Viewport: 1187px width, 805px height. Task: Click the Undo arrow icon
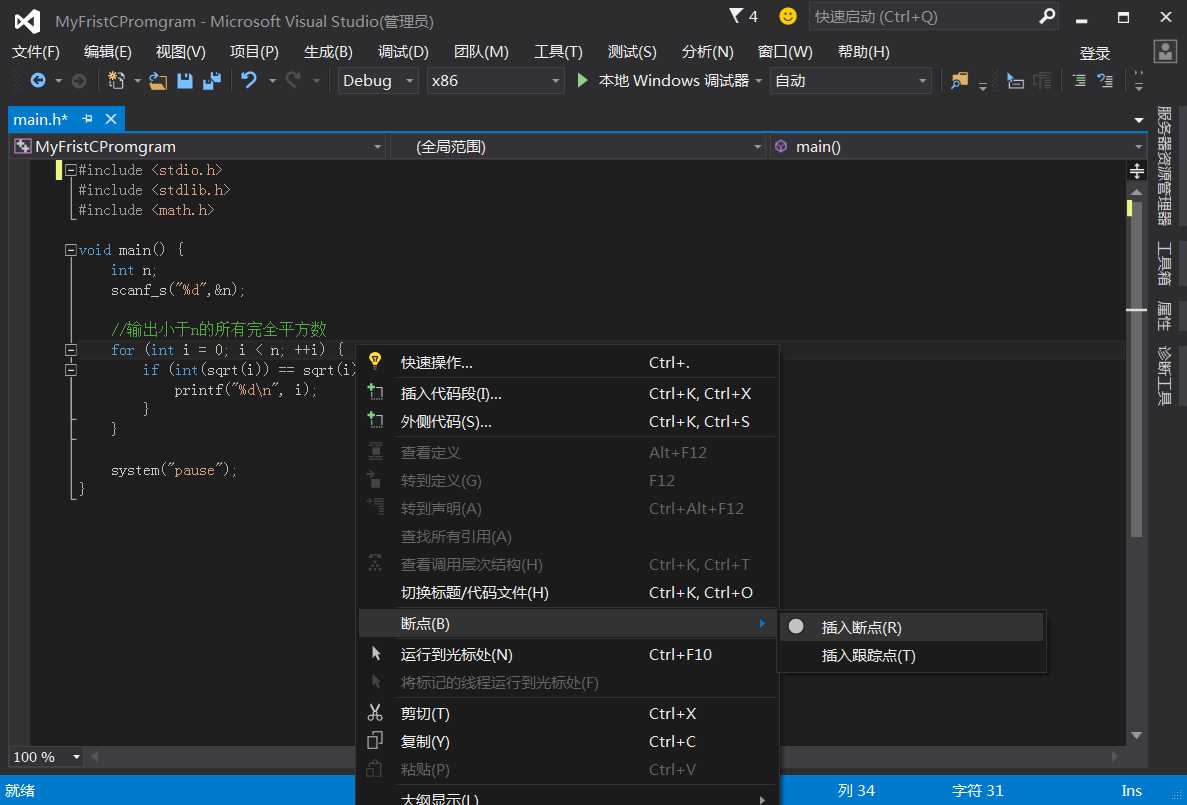[249, 81]
